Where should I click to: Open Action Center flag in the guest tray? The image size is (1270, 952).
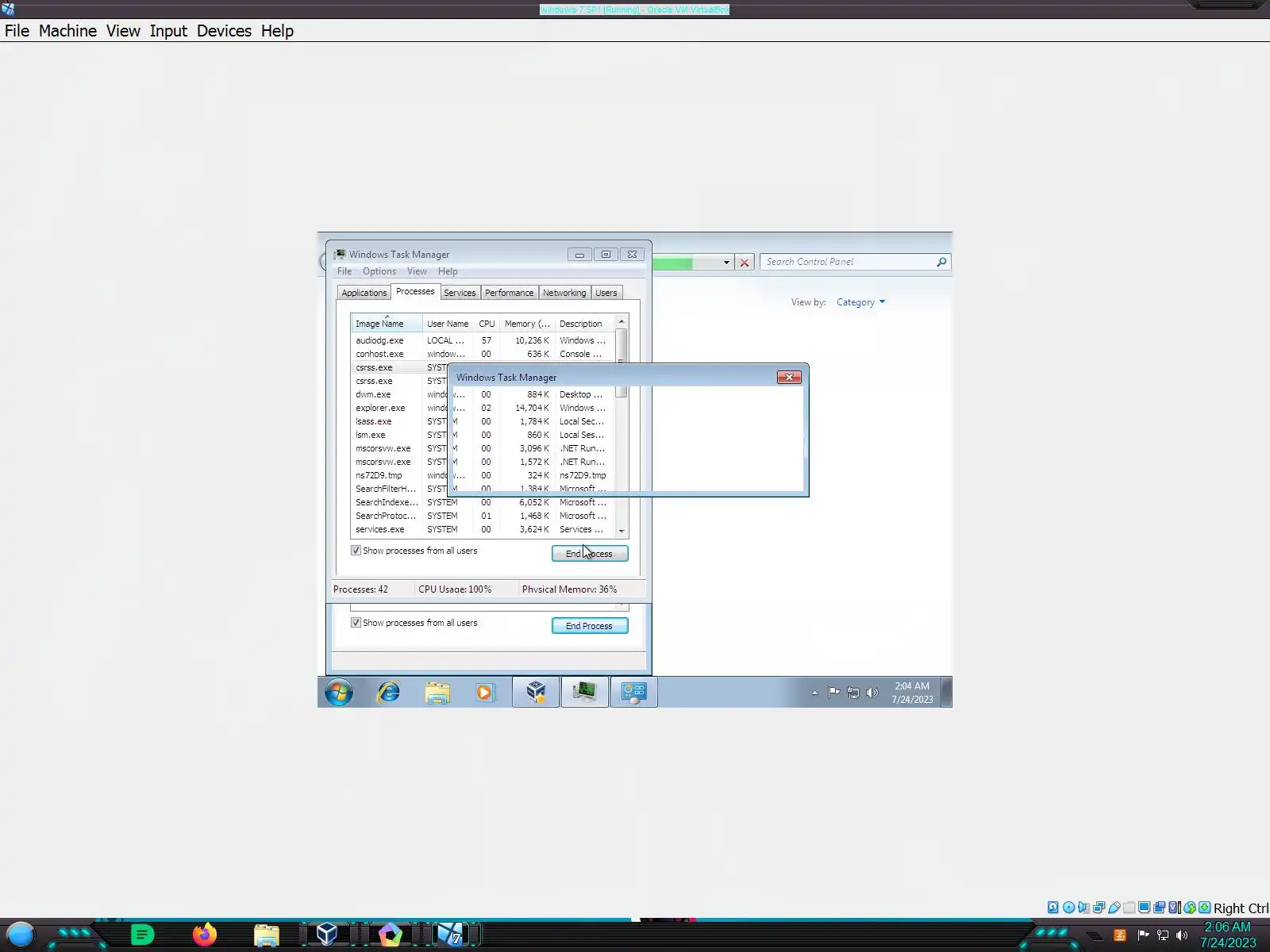(x=833, y=693)
